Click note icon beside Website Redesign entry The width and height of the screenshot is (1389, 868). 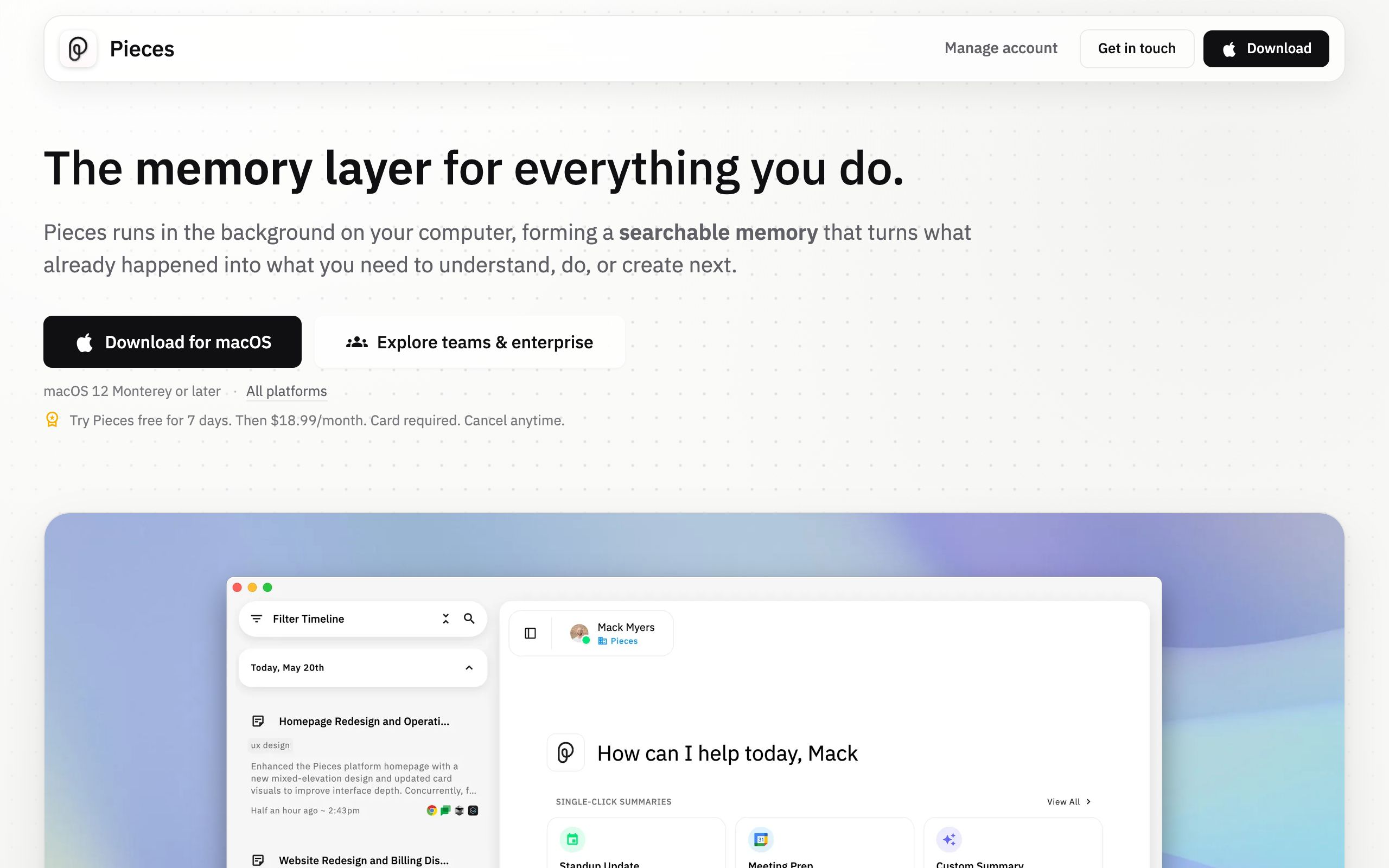point(258,860)
